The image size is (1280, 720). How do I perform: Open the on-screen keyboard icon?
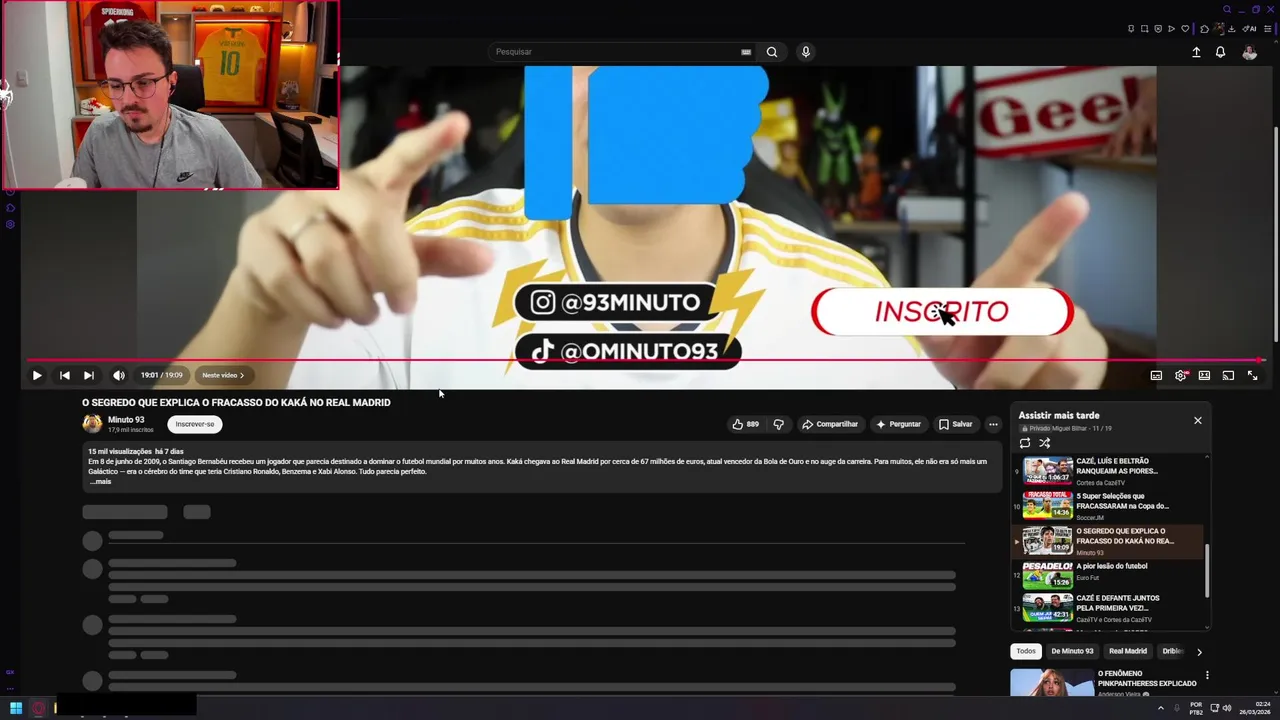click(x=746, y=52)
